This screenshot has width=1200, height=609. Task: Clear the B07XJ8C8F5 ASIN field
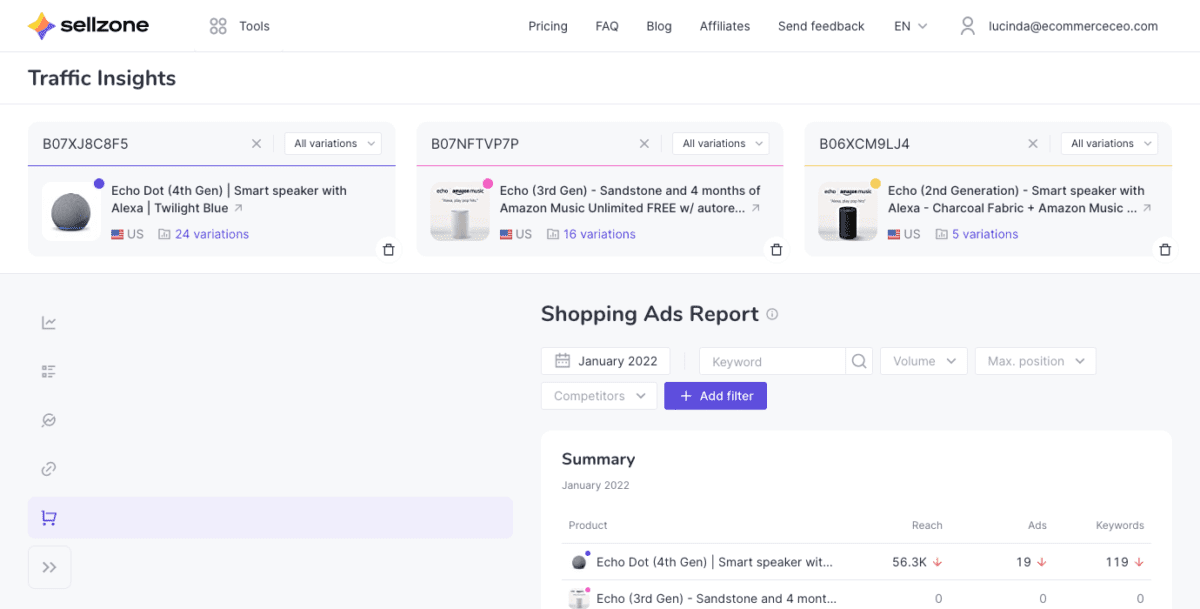[256, 144]
